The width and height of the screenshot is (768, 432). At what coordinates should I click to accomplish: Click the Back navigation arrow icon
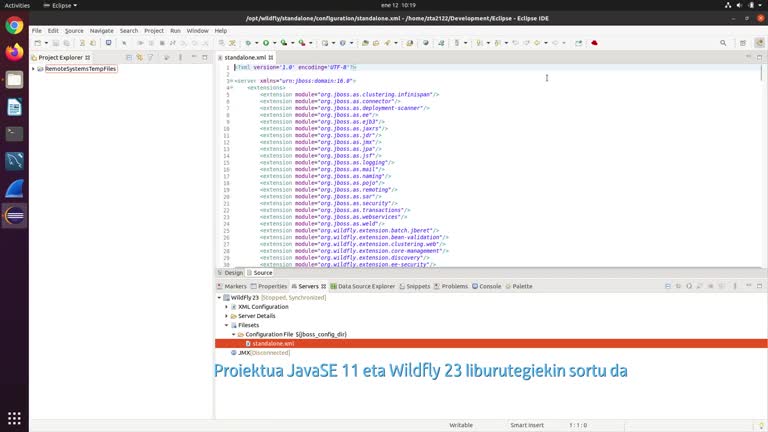click(537, 43)
